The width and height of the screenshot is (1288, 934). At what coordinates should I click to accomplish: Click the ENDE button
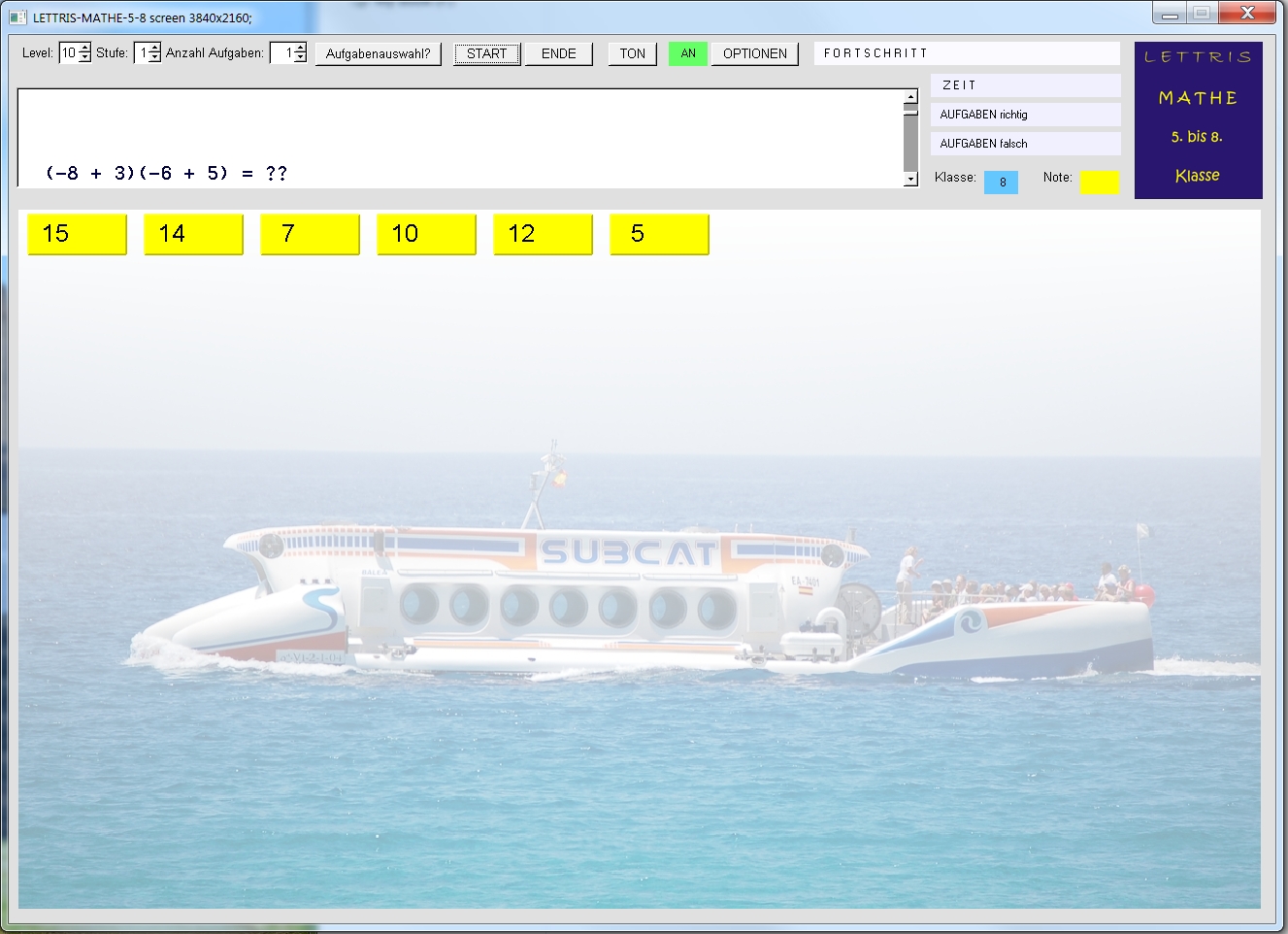(558, 53)
